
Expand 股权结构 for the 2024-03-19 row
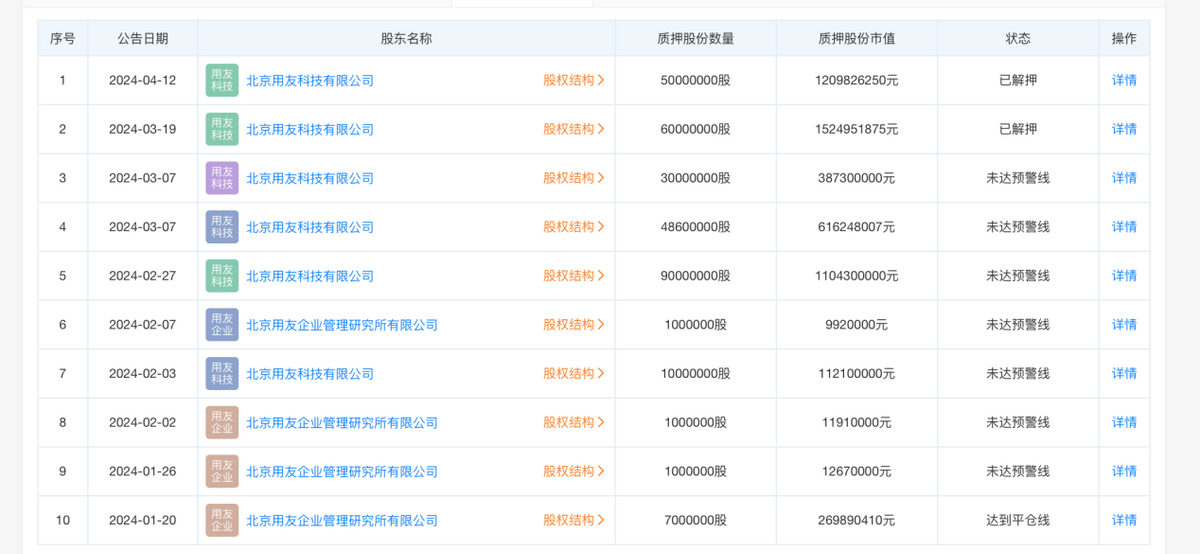[574, 129]
